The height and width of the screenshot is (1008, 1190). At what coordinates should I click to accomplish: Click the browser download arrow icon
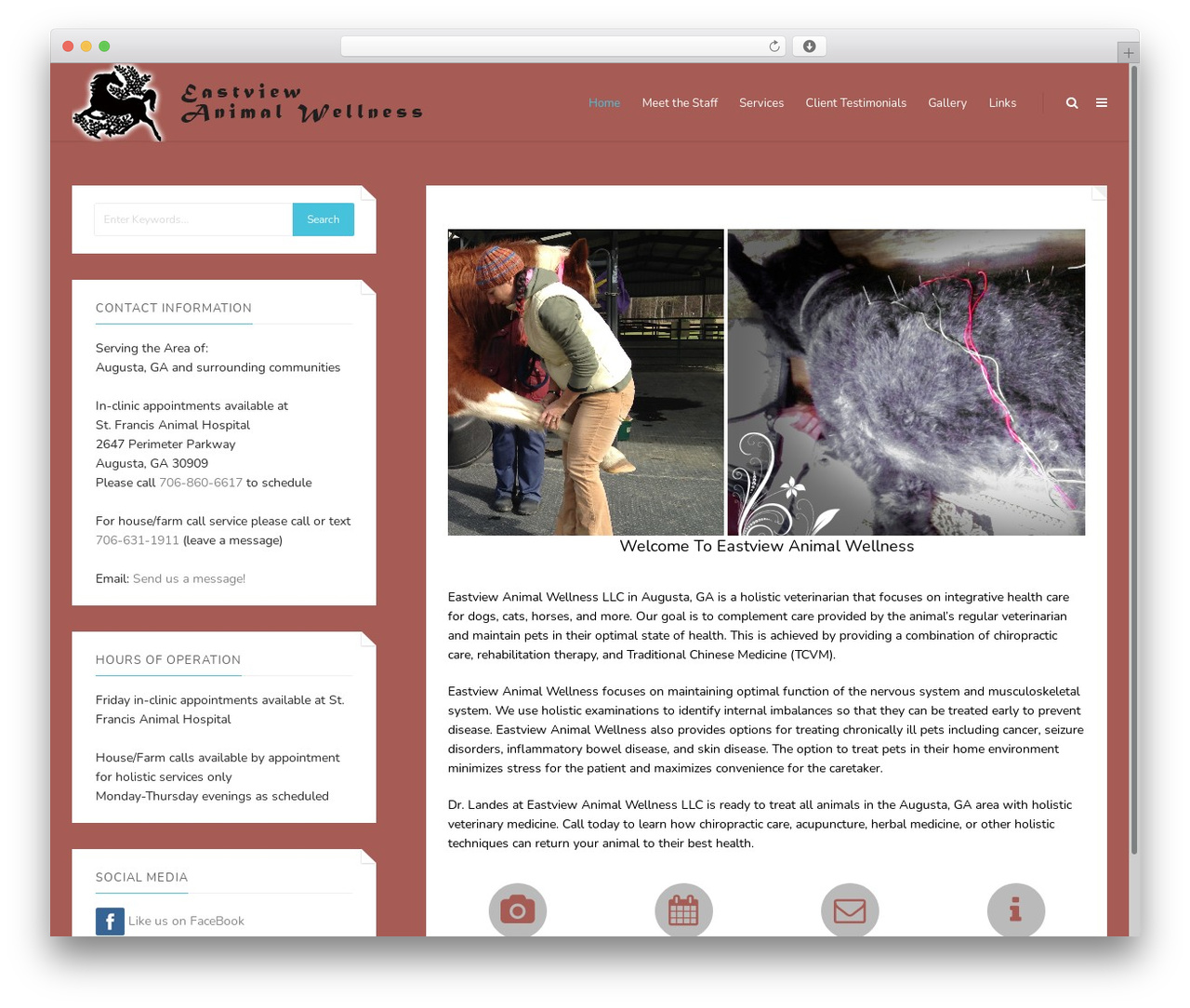[809, 46]
